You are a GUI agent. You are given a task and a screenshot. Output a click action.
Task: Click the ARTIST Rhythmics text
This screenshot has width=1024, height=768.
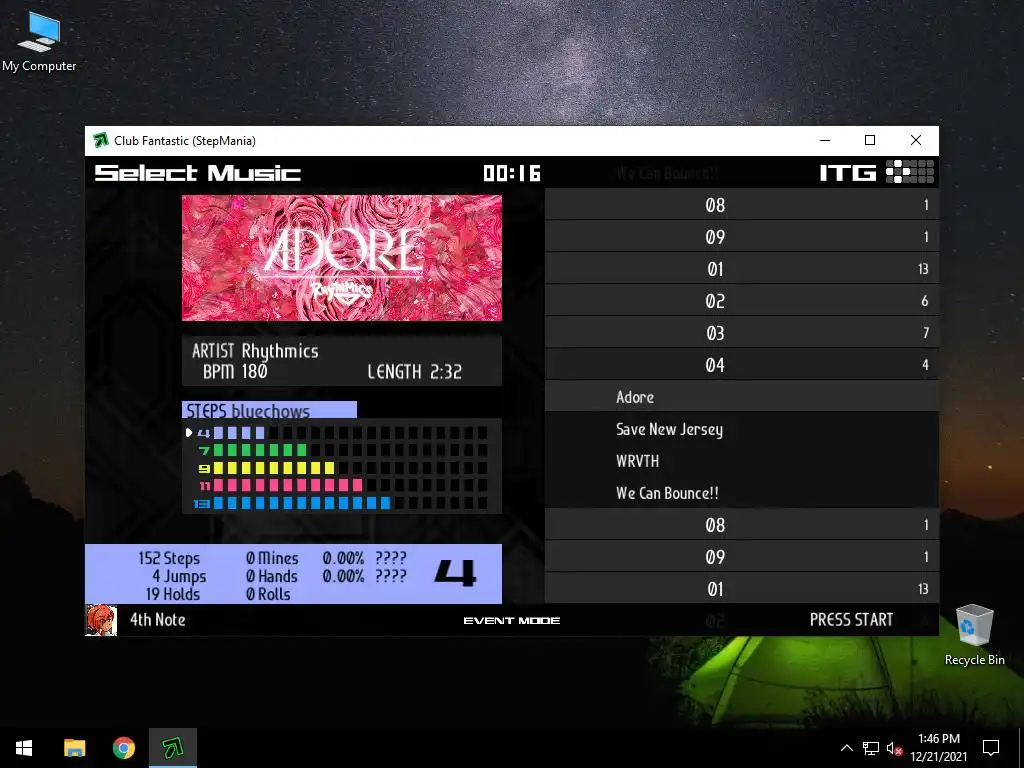coord(255,351)
